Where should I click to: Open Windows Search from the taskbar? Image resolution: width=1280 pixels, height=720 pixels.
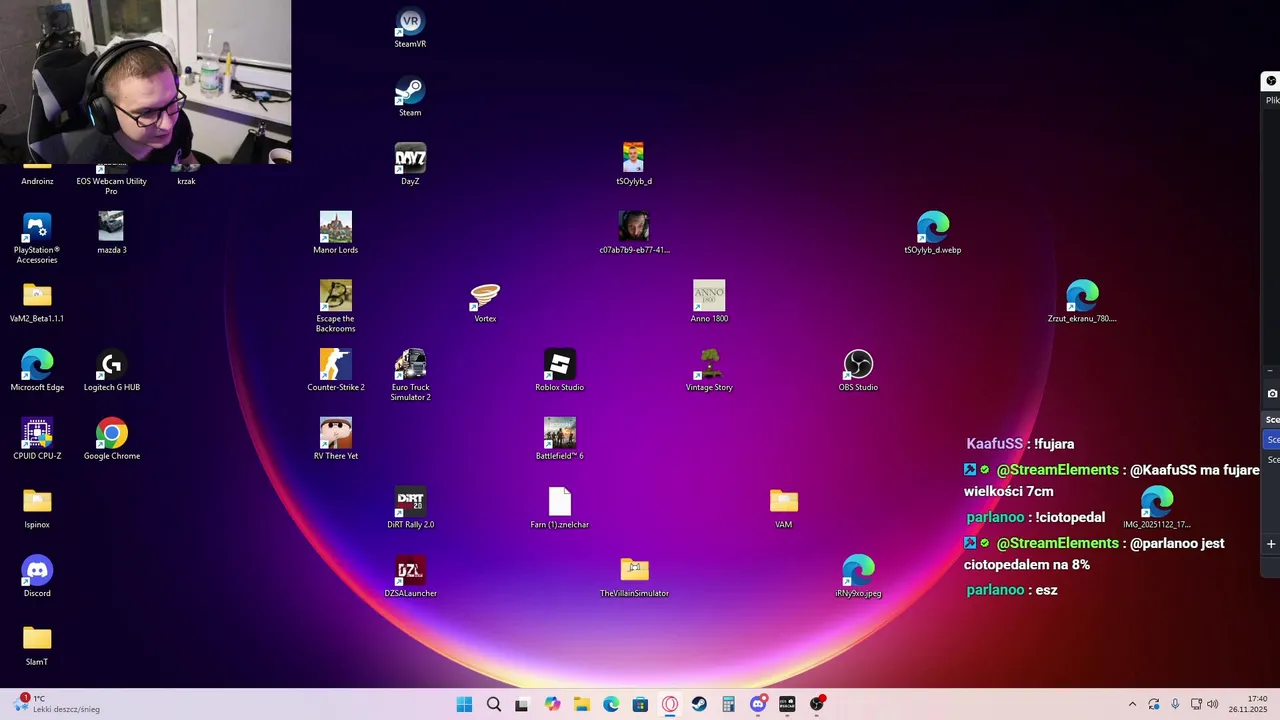click(493, 704)
